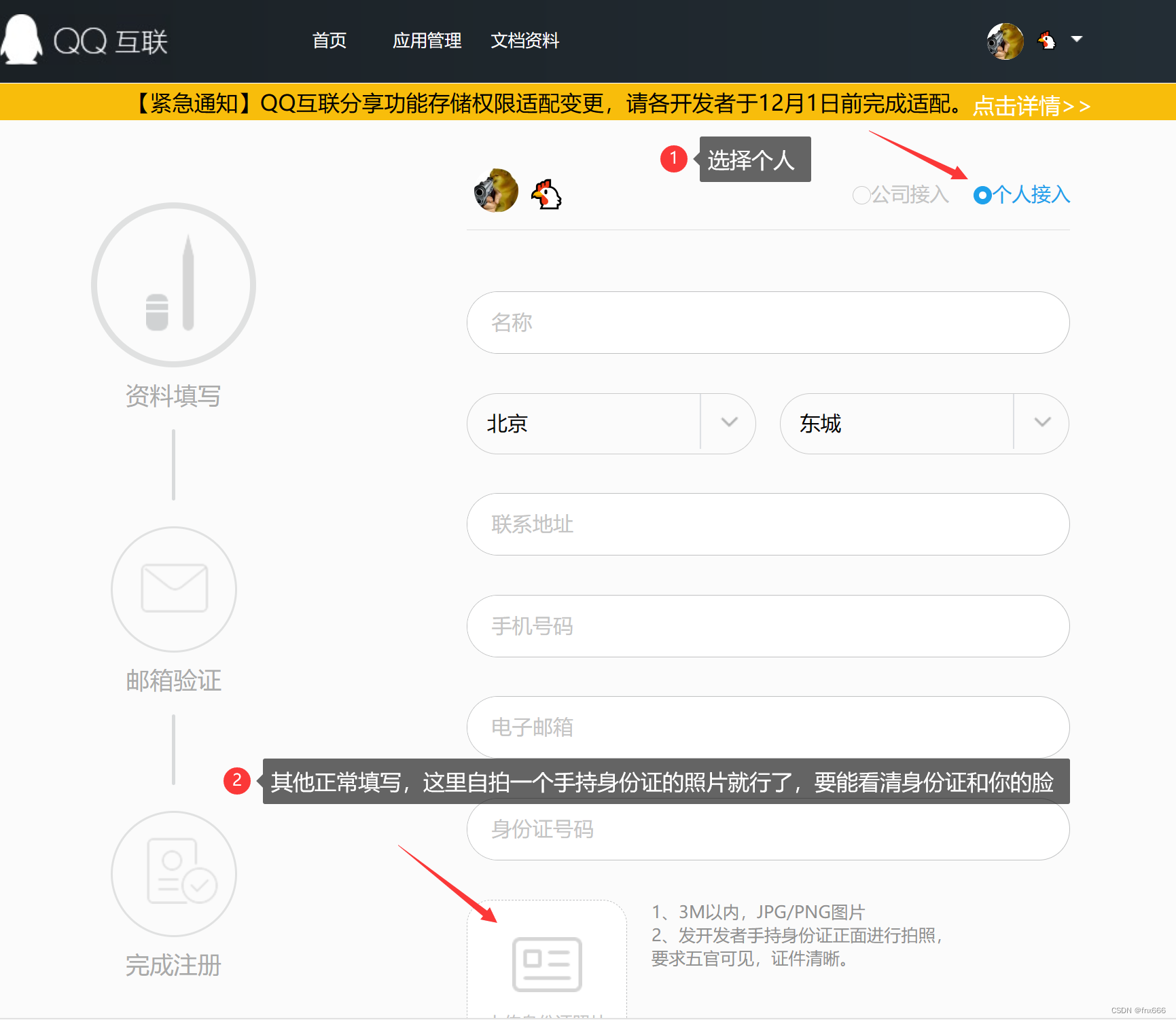Focus the 联系地址 input field
This screenshot has height=1020, width=1176.
(768, 524)
